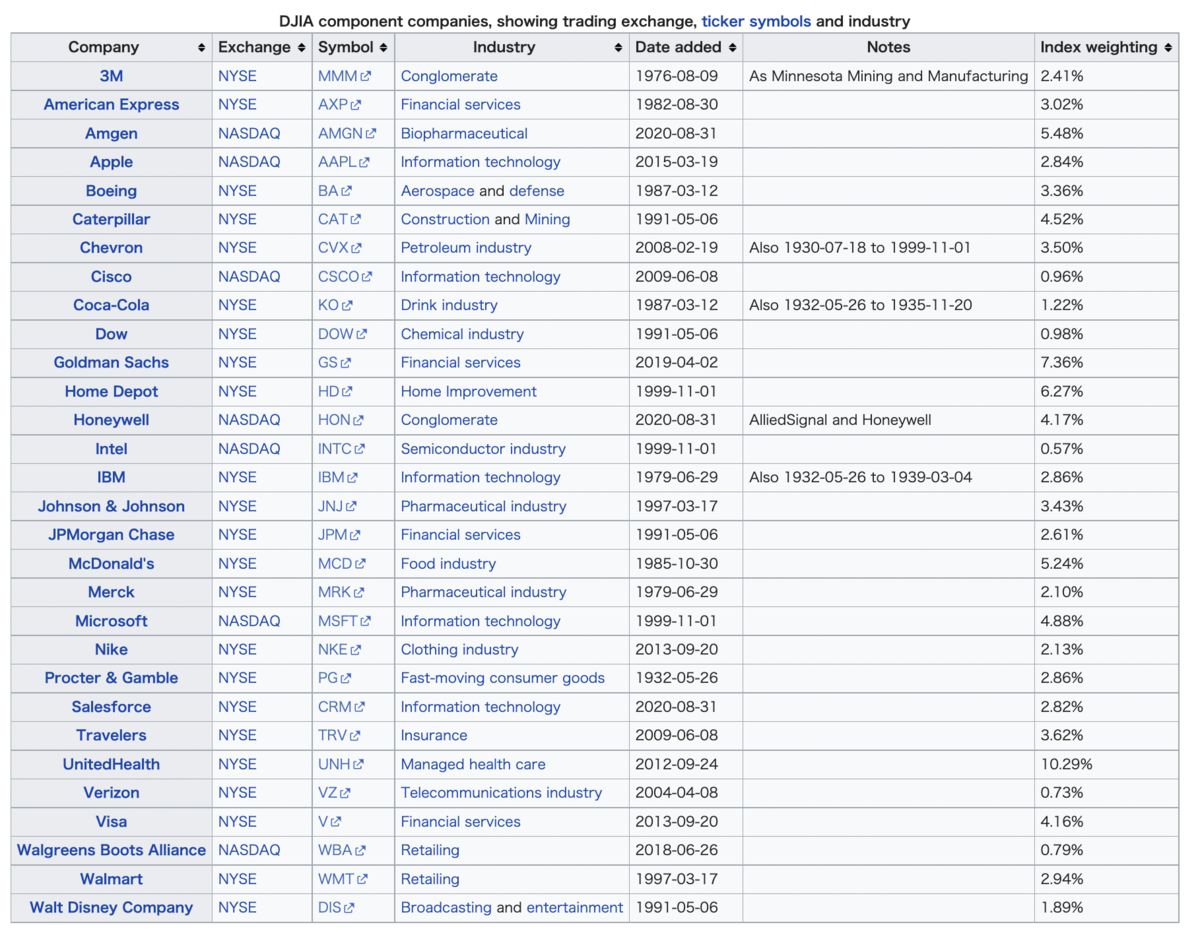Select the 10.29% index weighting cell
Image resolution: width=1200 pixels, height=933 pixels.
tap(1107, 764)
